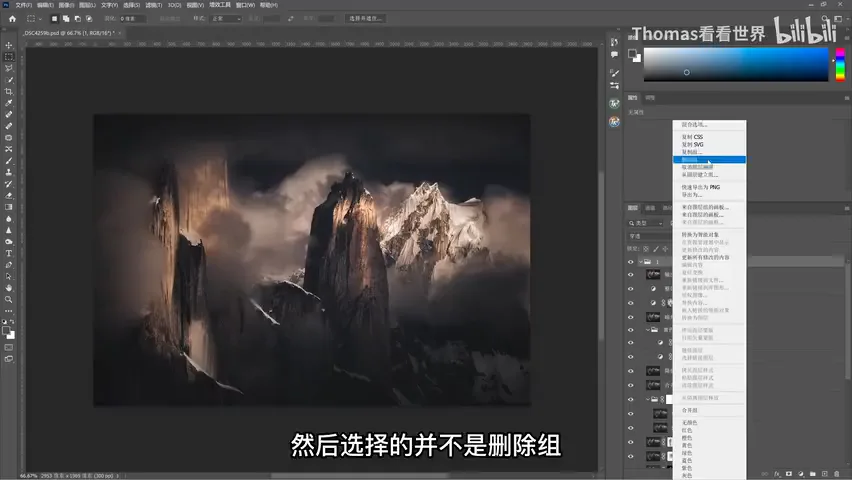Toggle lock transparent pixels icon

tap(646, 249)
